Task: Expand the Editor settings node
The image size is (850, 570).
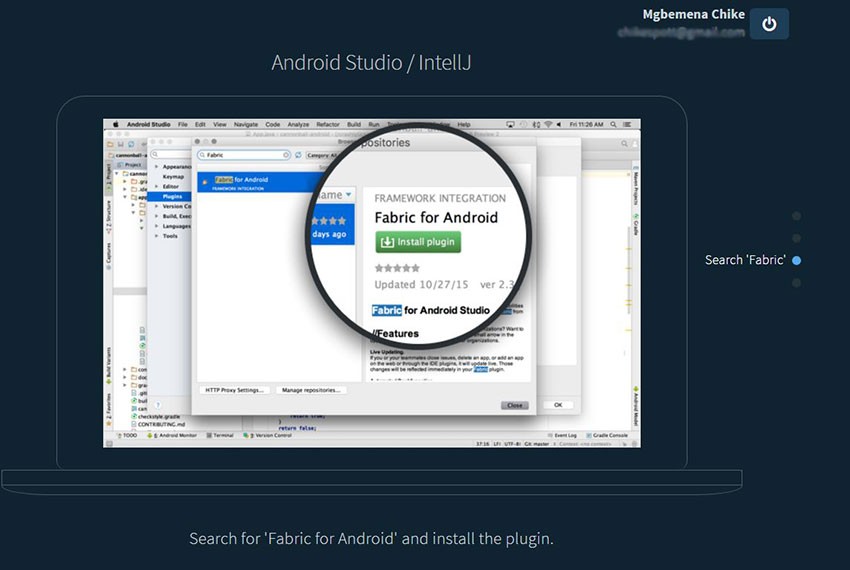Action: [157, 186]
